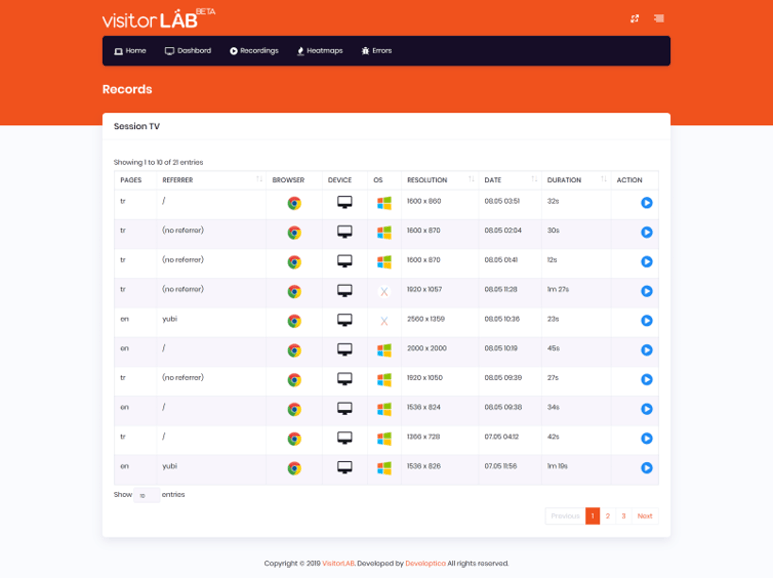This screenshot has height=578, width=773.
Task: Open the Show entries count selector
Action: click(x=146, y=495)
